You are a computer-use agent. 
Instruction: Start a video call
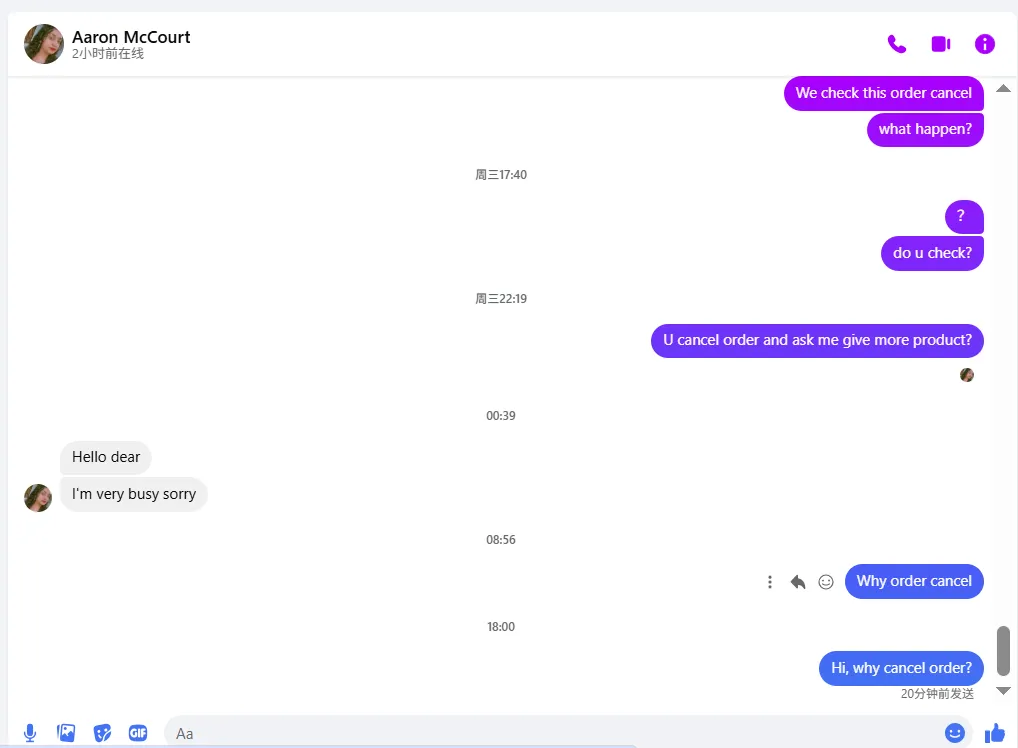pyautogui.click(x=941, y=44)
